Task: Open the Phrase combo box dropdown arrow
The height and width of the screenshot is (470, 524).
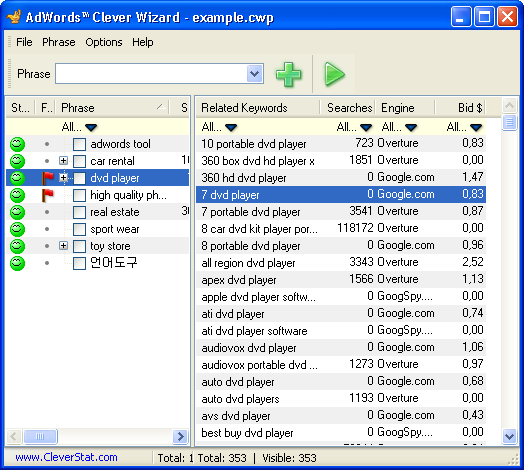Action: [x=255, y=74]
